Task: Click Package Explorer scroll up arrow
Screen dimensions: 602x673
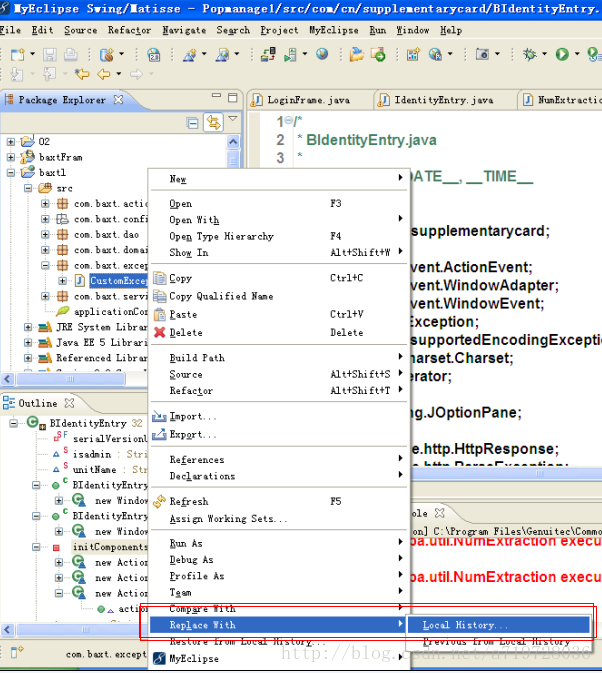Action: [233, 142]
